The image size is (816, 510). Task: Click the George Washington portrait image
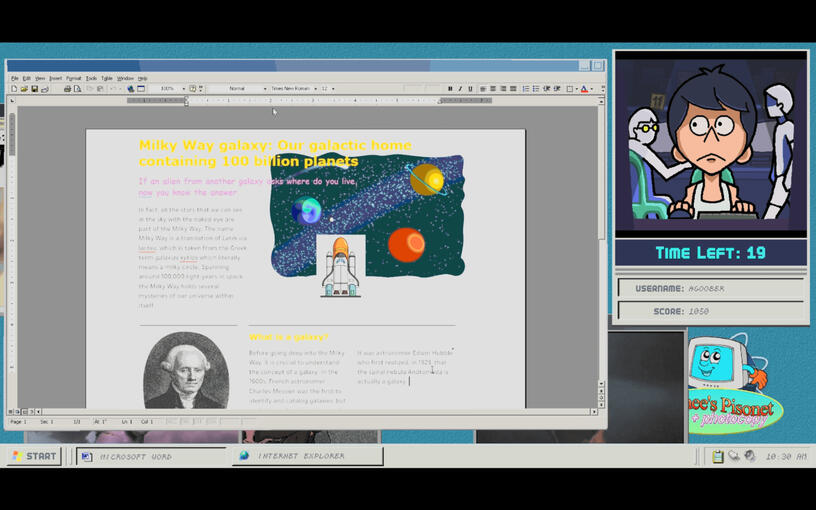click(x=185, y=370)
